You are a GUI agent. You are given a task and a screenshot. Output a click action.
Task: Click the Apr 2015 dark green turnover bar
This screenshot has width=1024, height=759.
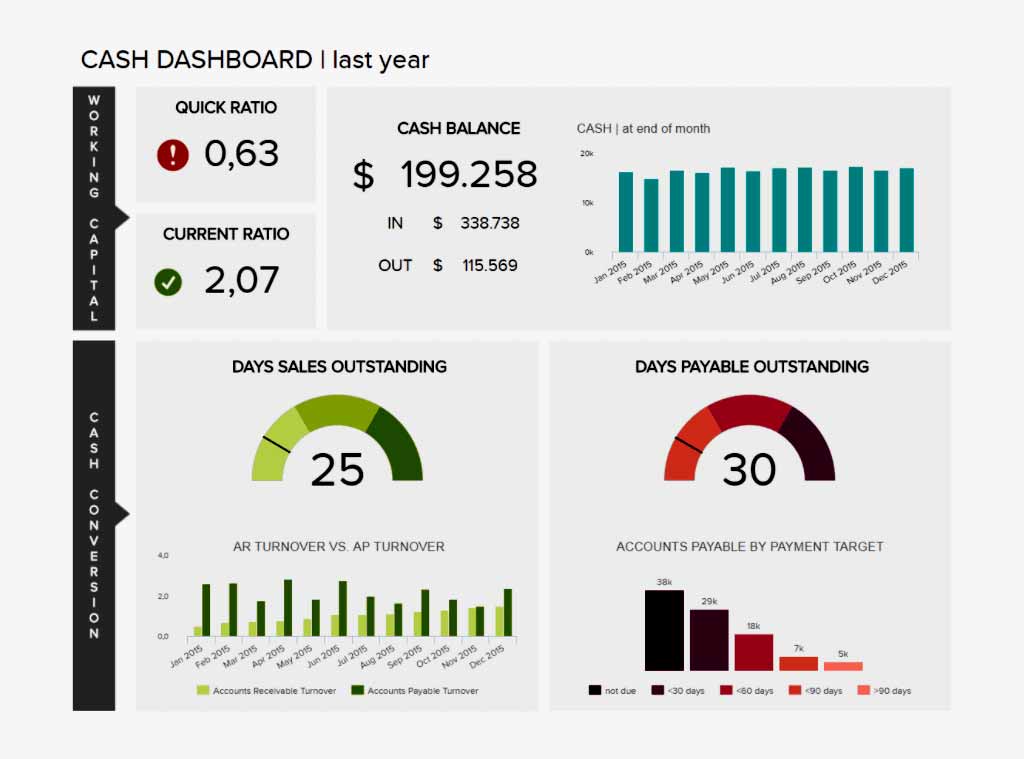click(288, 607)
